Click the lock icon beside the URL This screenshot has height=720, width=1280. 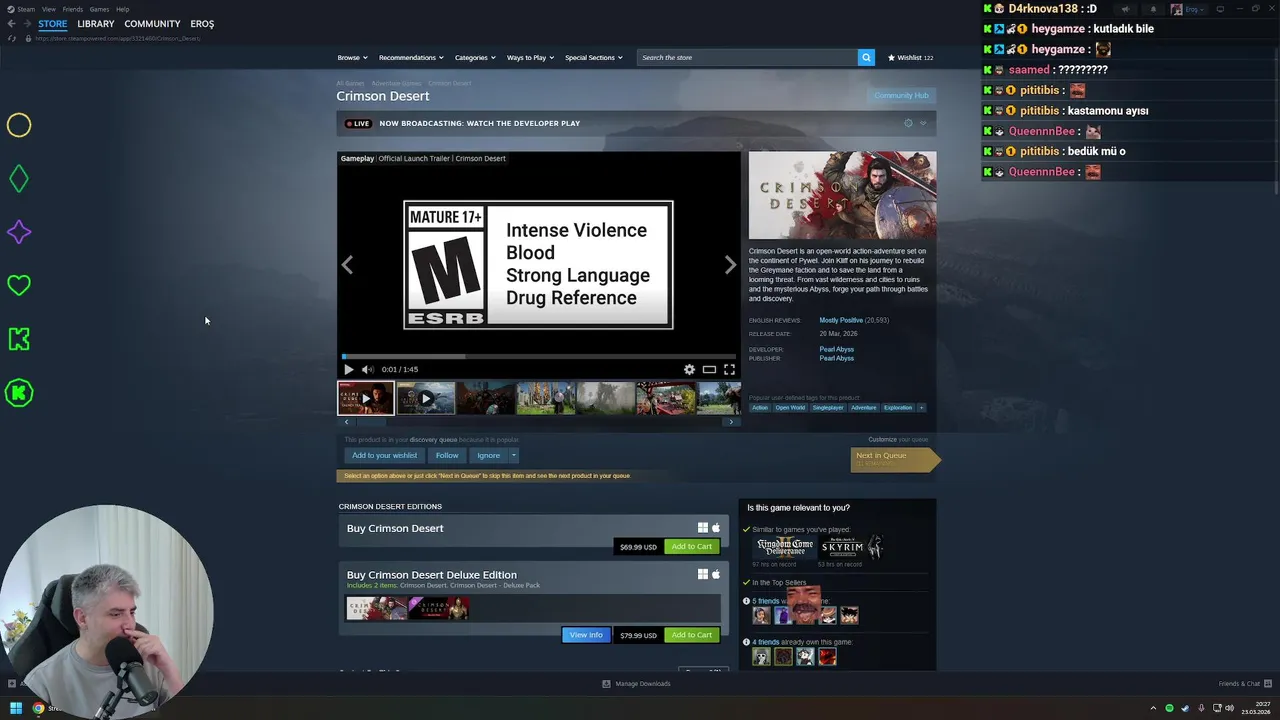[x=28, y=38]
